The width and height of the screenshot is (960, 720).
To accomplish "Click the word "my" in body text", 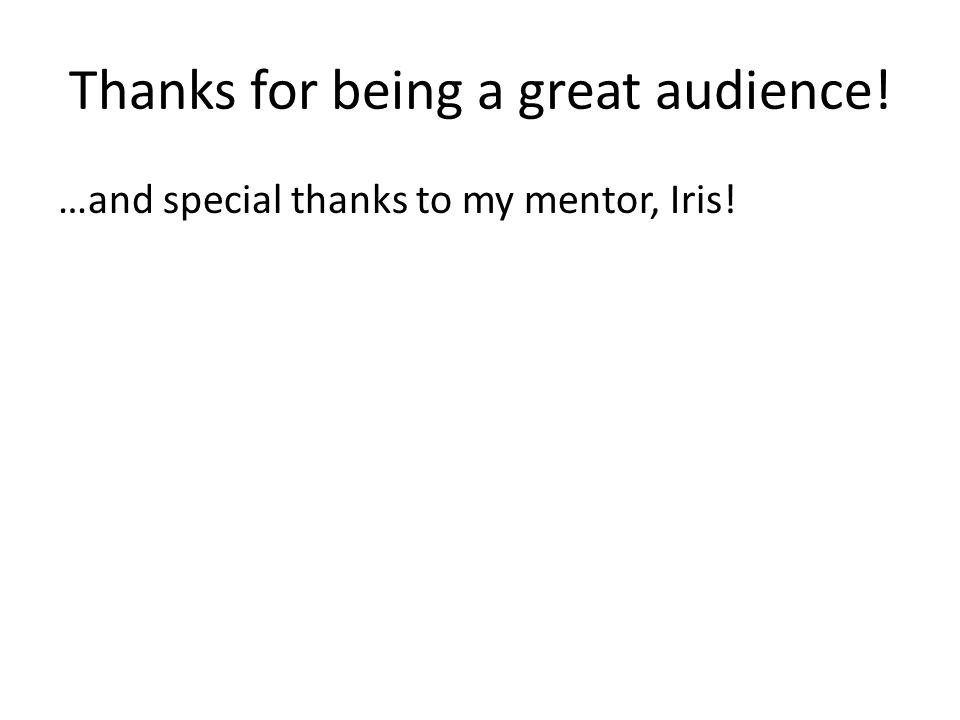I will (487, 205).
